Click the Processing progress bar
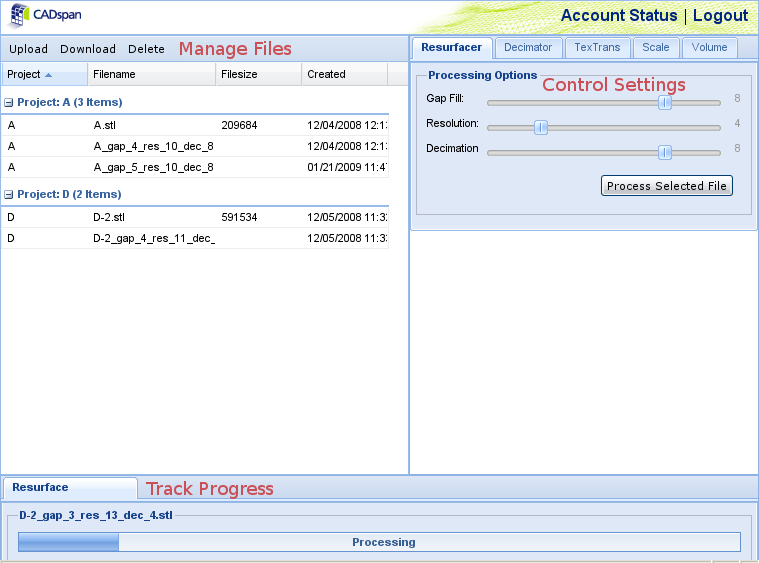This screenshot has height=563, width=759. [x=380, y=542]
